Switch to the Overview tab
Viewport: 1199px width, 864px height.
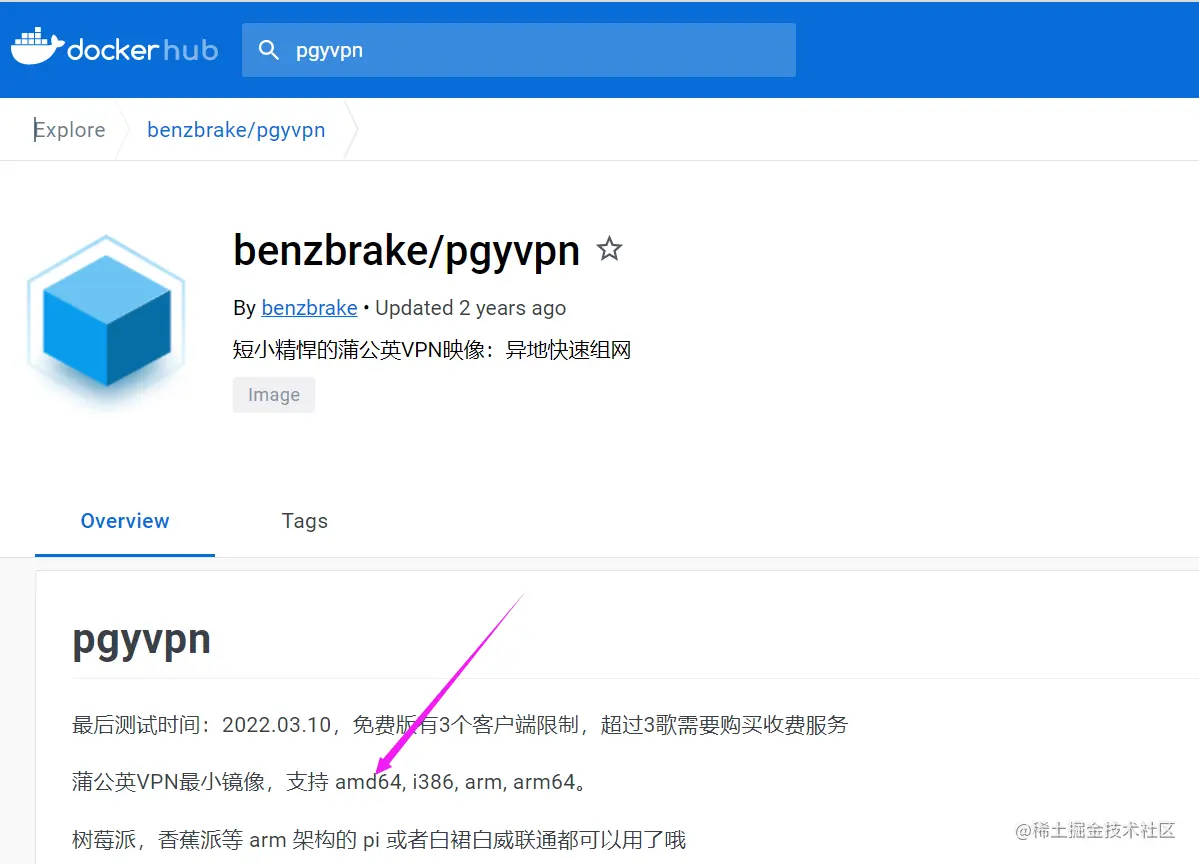125,521
